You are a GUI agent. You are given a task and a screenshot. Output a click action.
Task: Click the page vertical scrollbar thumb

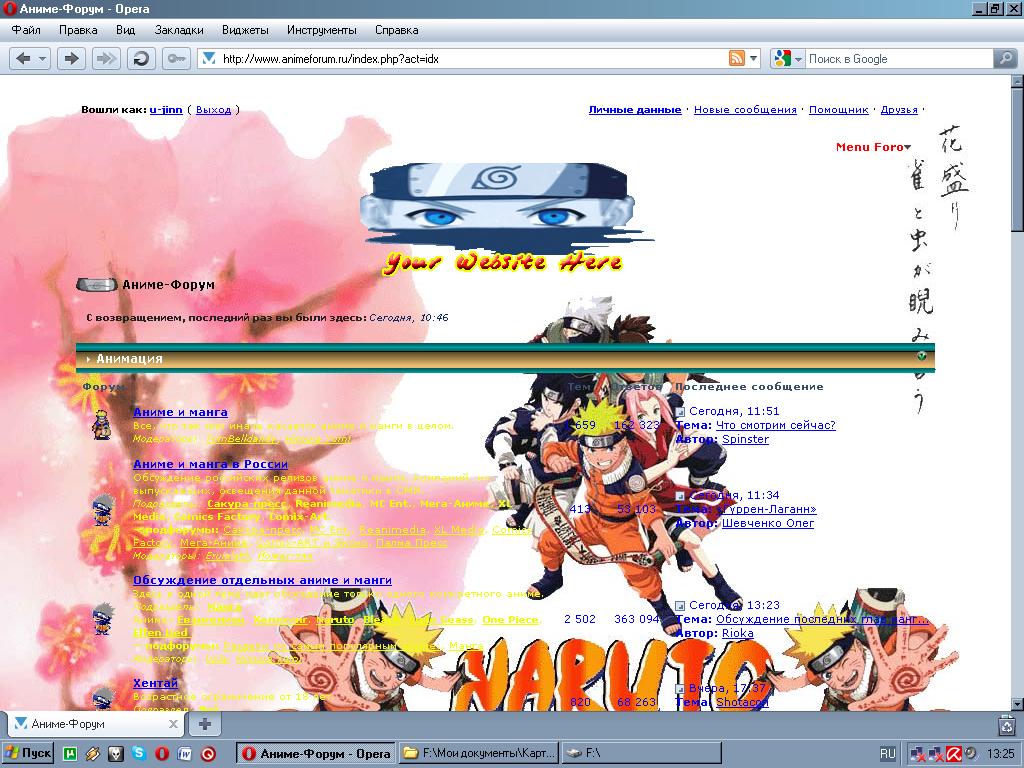click(1017, 159)
